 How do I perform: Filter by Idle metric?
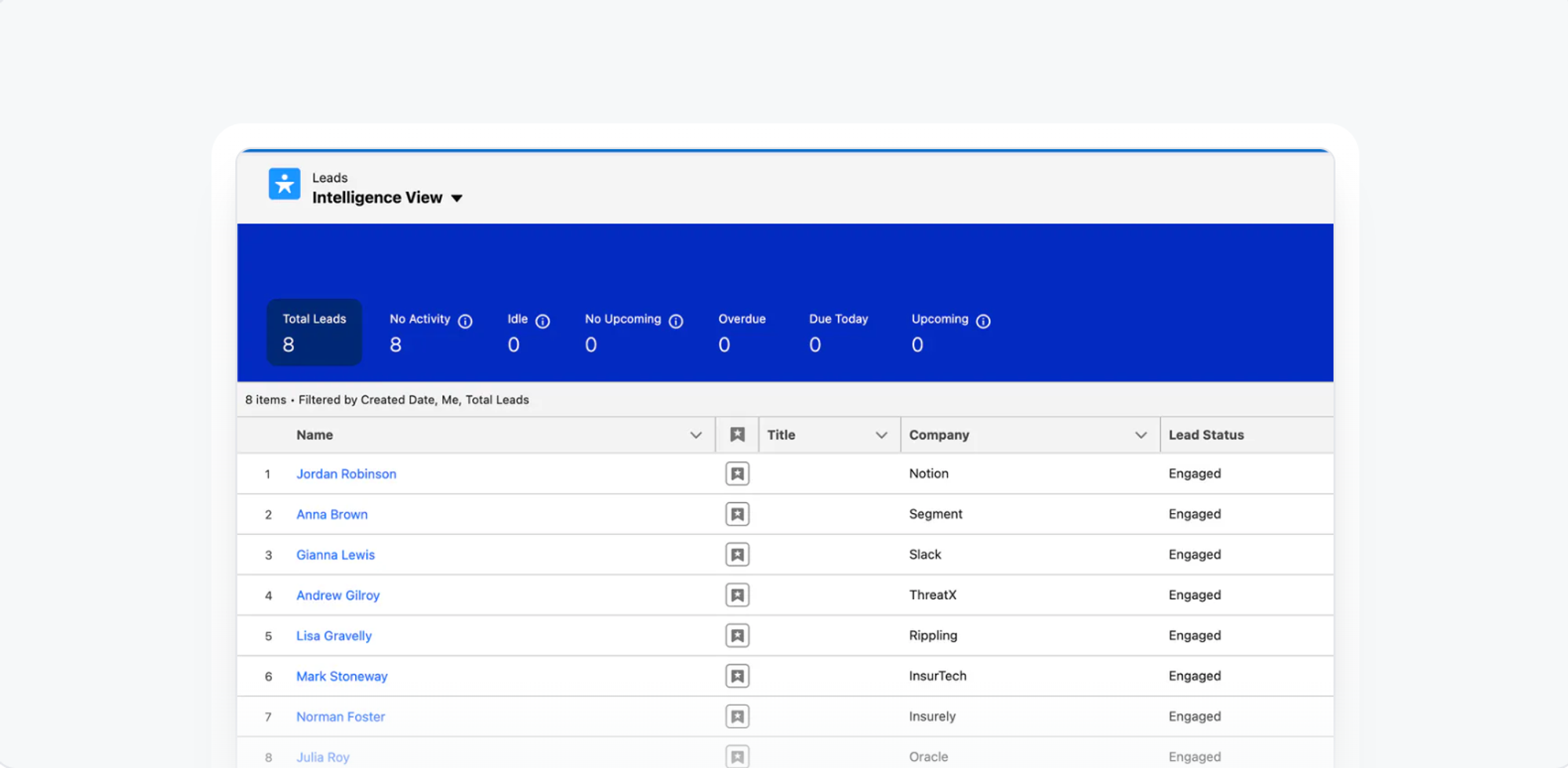click(528, 333)
